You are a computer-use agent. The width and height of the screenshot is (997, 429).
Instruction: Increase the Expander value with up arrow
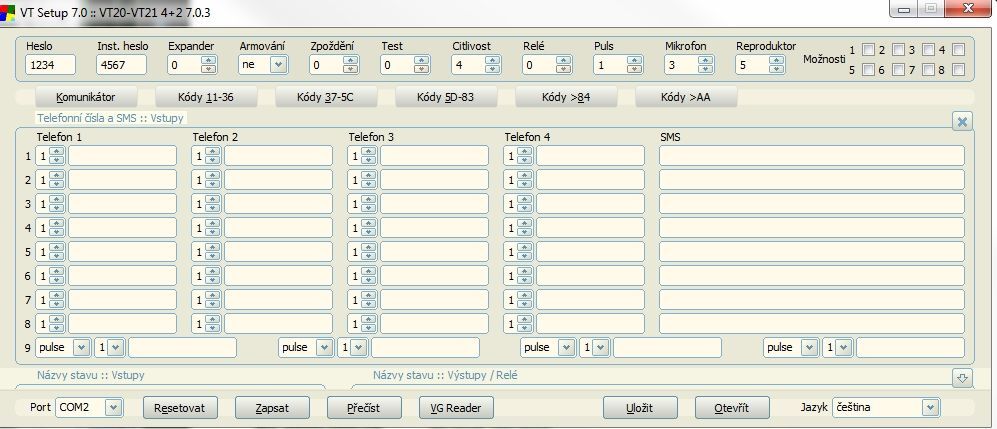tap(208, 60)
